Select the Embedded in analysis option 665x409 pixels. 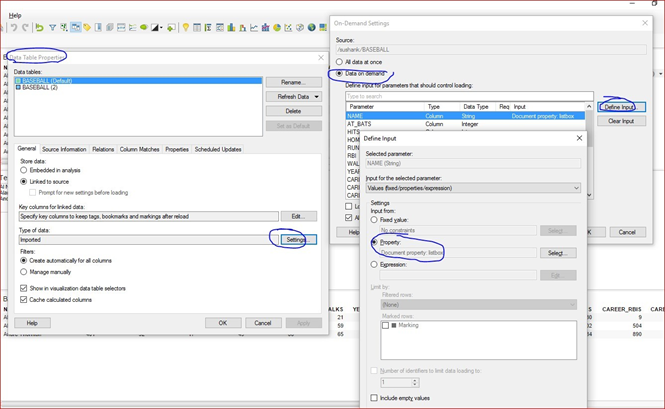pos(24,170)
